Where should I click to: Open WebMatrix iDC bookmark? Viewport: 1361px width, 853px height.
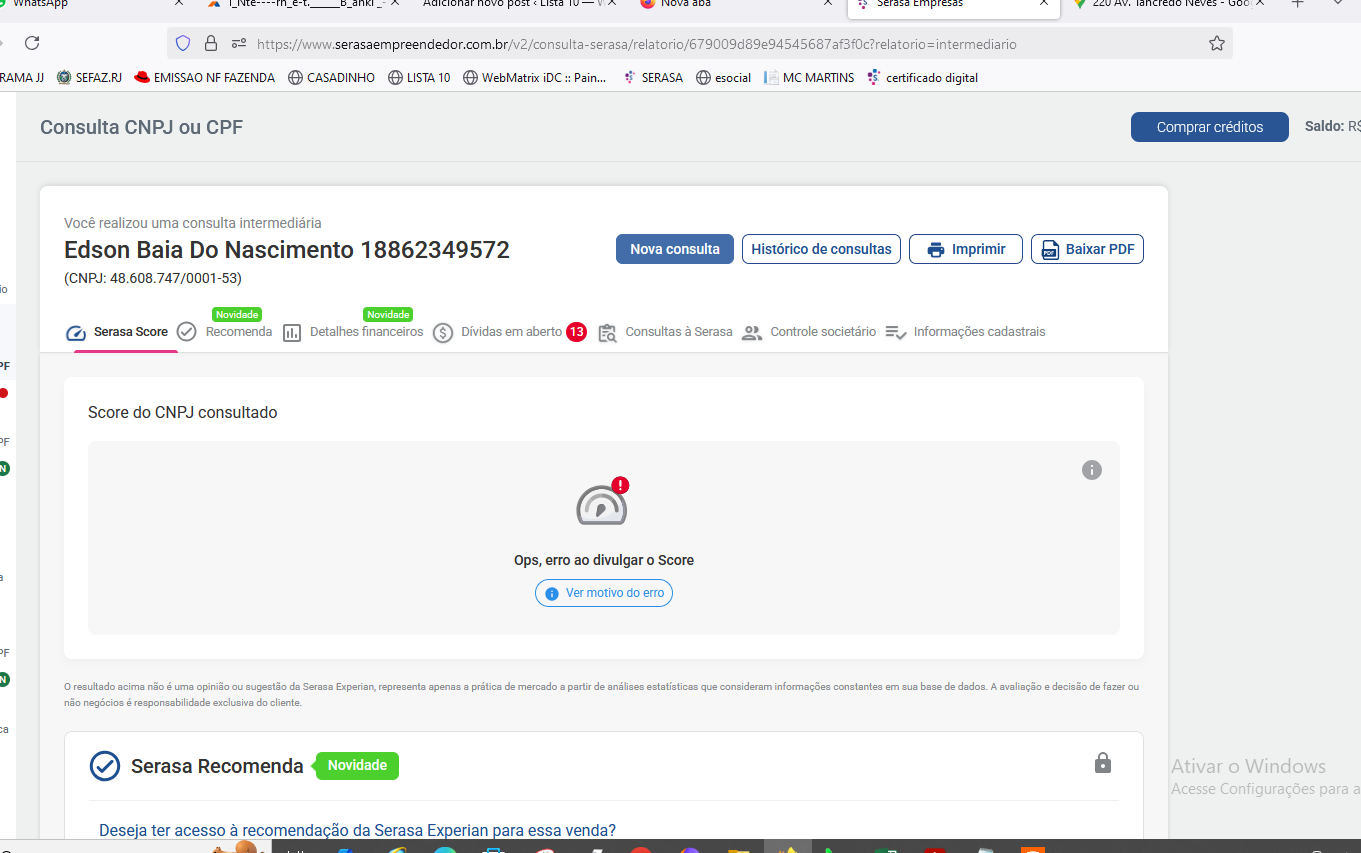point(535,77)
